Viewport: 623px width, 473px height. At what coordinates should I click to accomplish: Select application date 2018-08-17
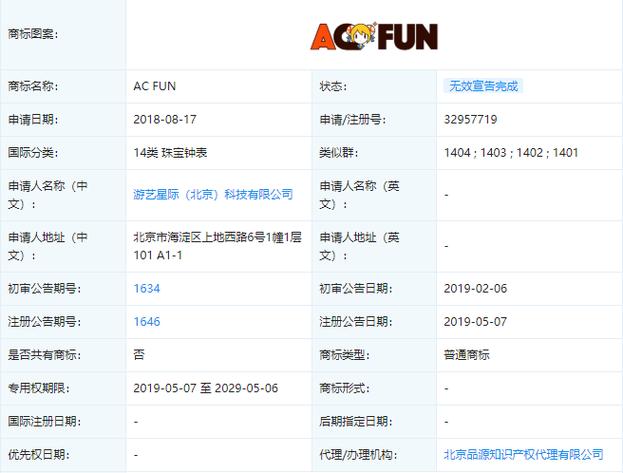tap(165, 120)
